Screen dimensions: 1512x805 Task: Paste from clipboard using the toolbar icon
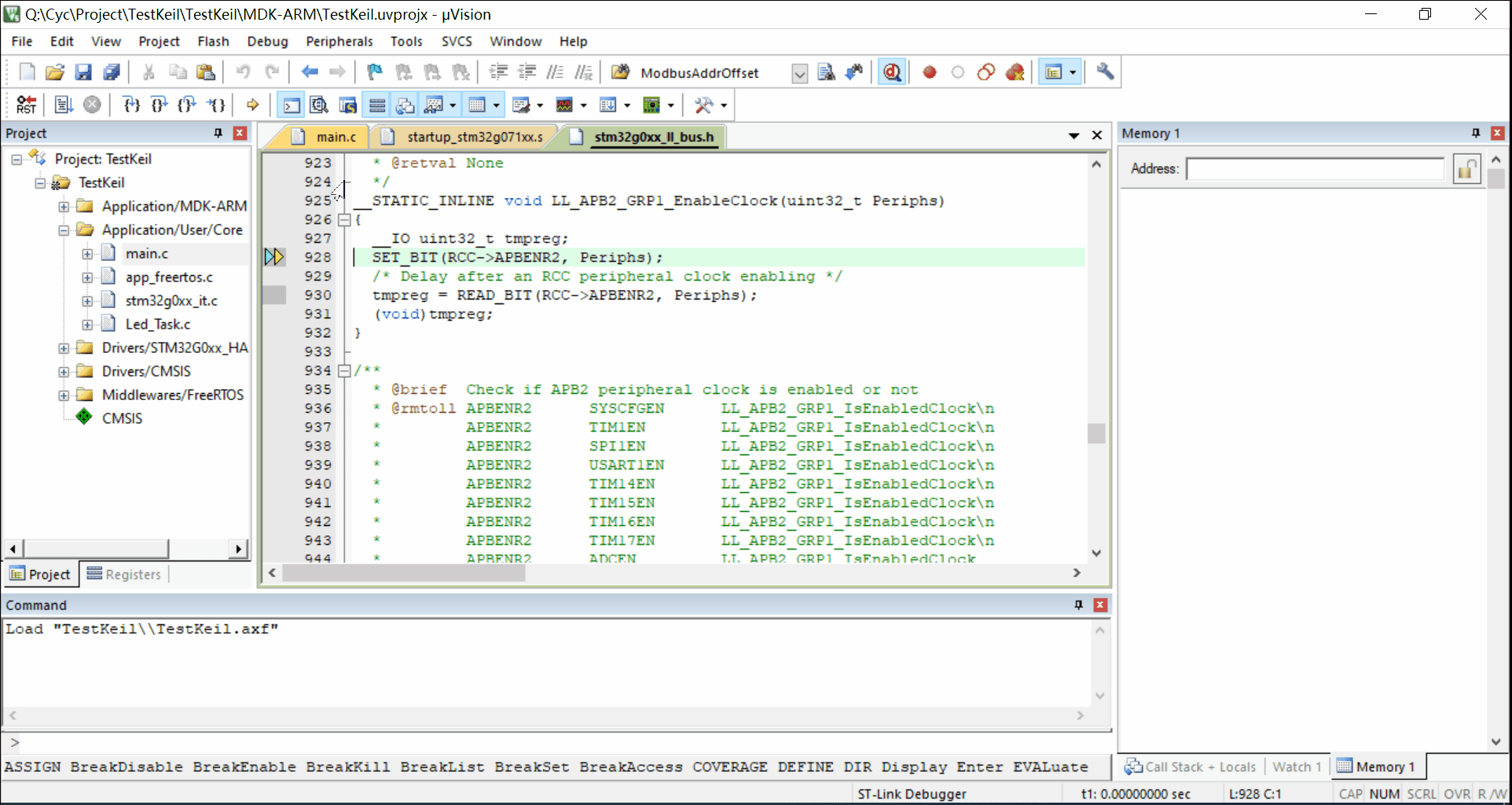(206, 72)
